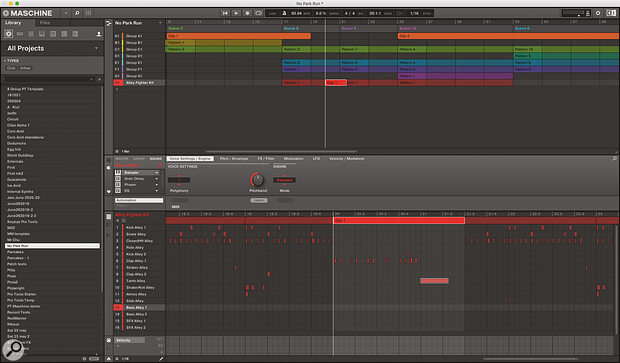
Task: Open the EQ plug-in slot dropdown
Action: pos(157,191)
